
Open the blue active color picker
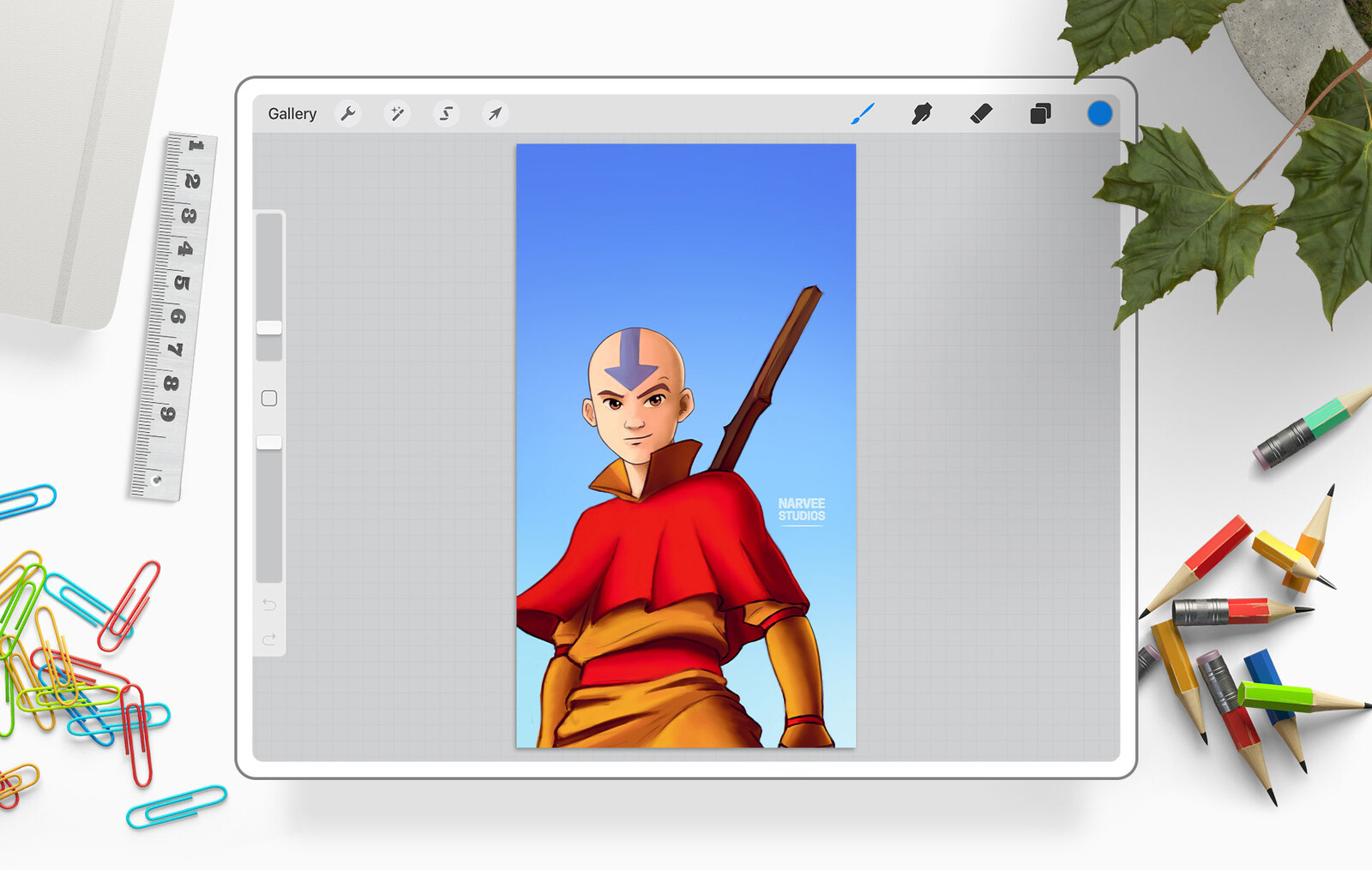pos(1099,113)
